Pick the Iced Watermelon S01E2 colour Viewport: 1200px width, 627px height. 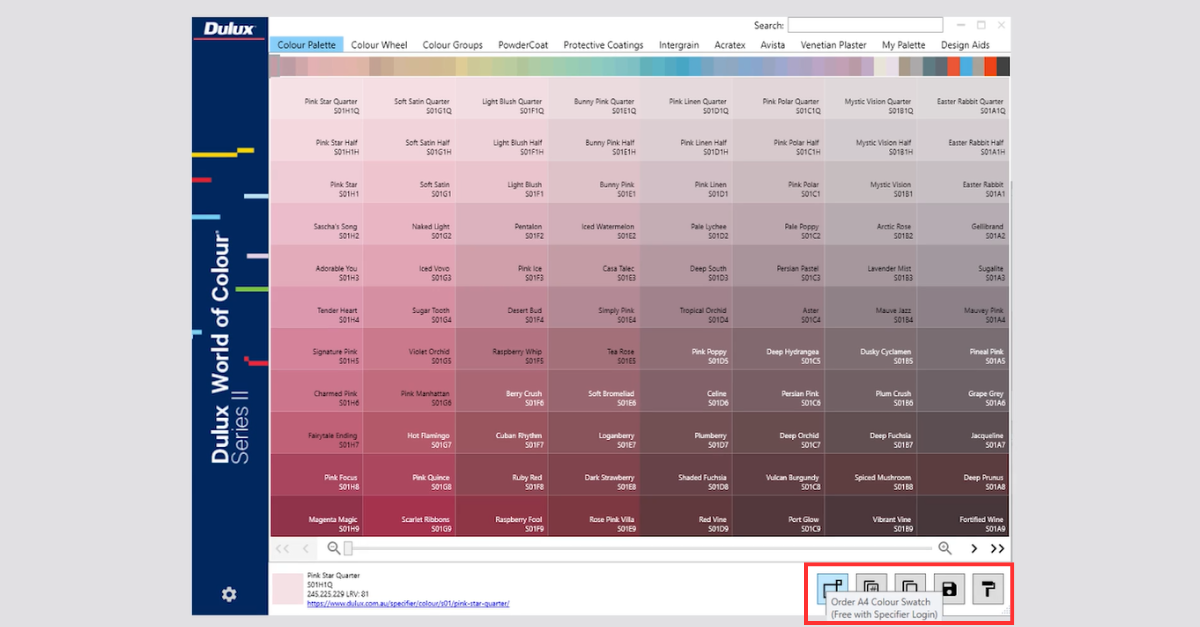point(593,224)
